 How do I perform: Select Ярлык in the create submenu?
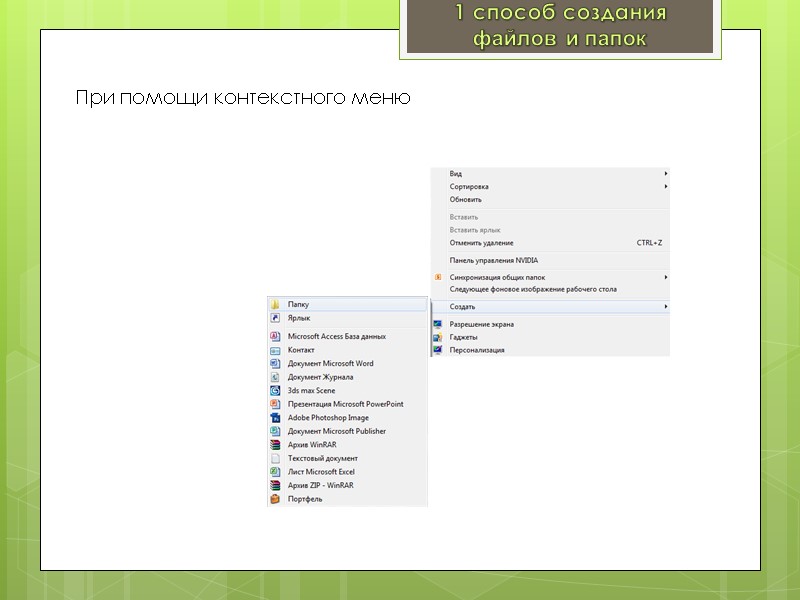347,318
